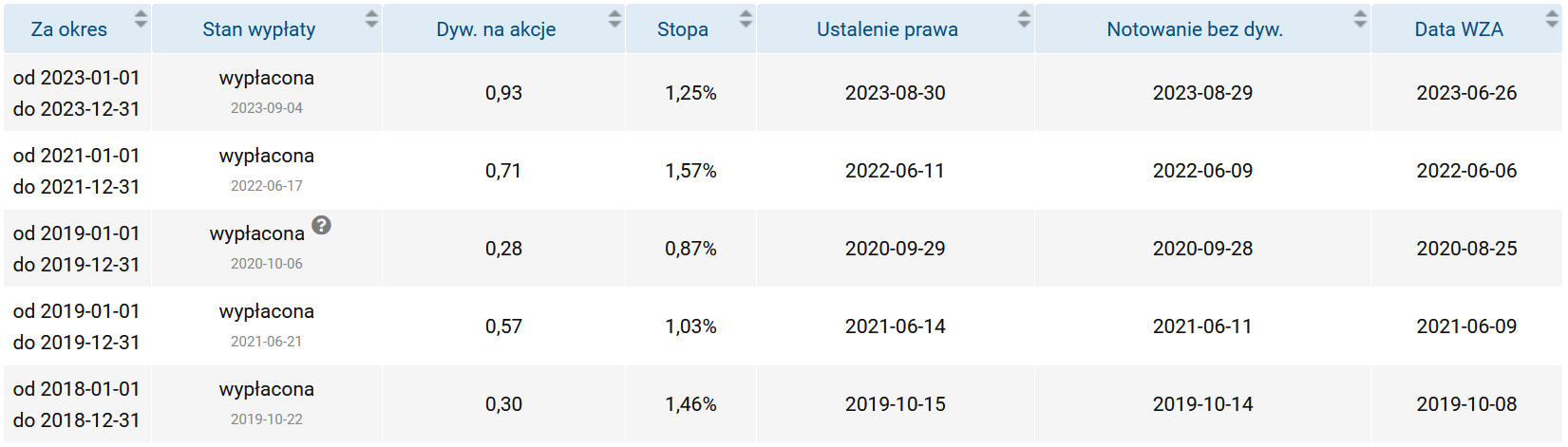
Task: Click the 0,57 dividend per share value
Action: 503,326
